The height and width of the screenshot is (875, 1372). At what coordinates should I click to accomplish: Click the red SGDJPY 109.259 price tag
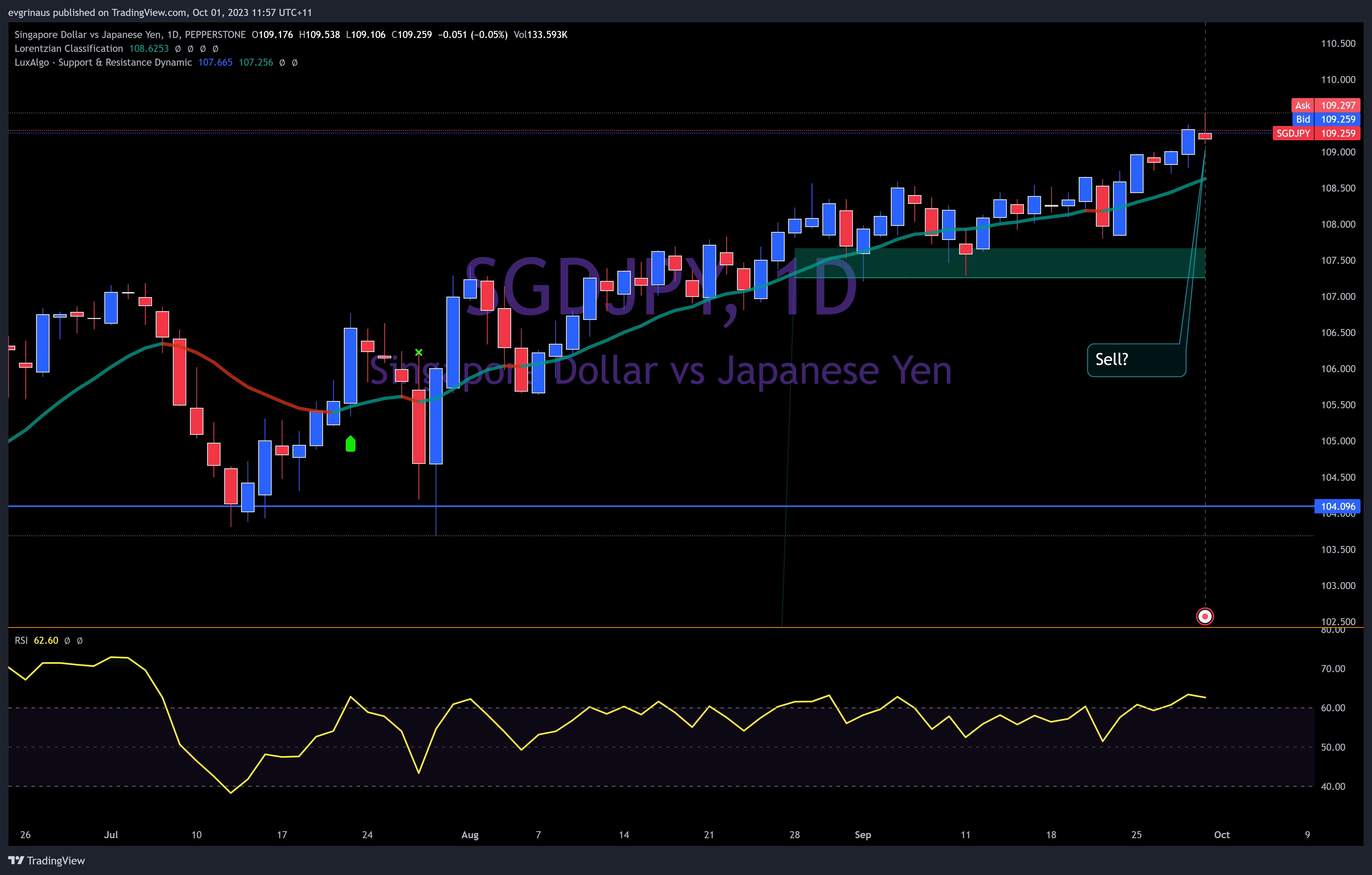point(1316,133)
